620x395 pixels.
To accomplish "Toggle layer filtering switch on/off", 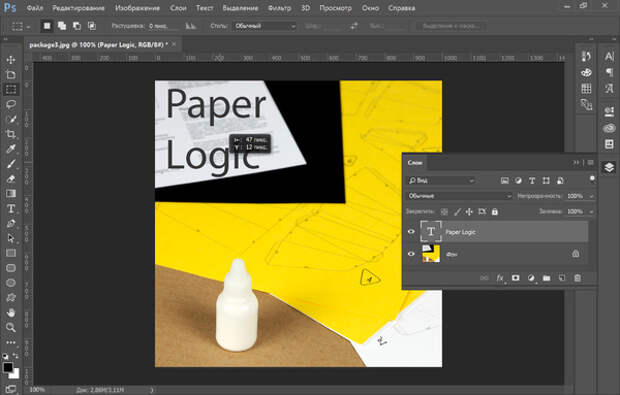I will coord(592,179).
